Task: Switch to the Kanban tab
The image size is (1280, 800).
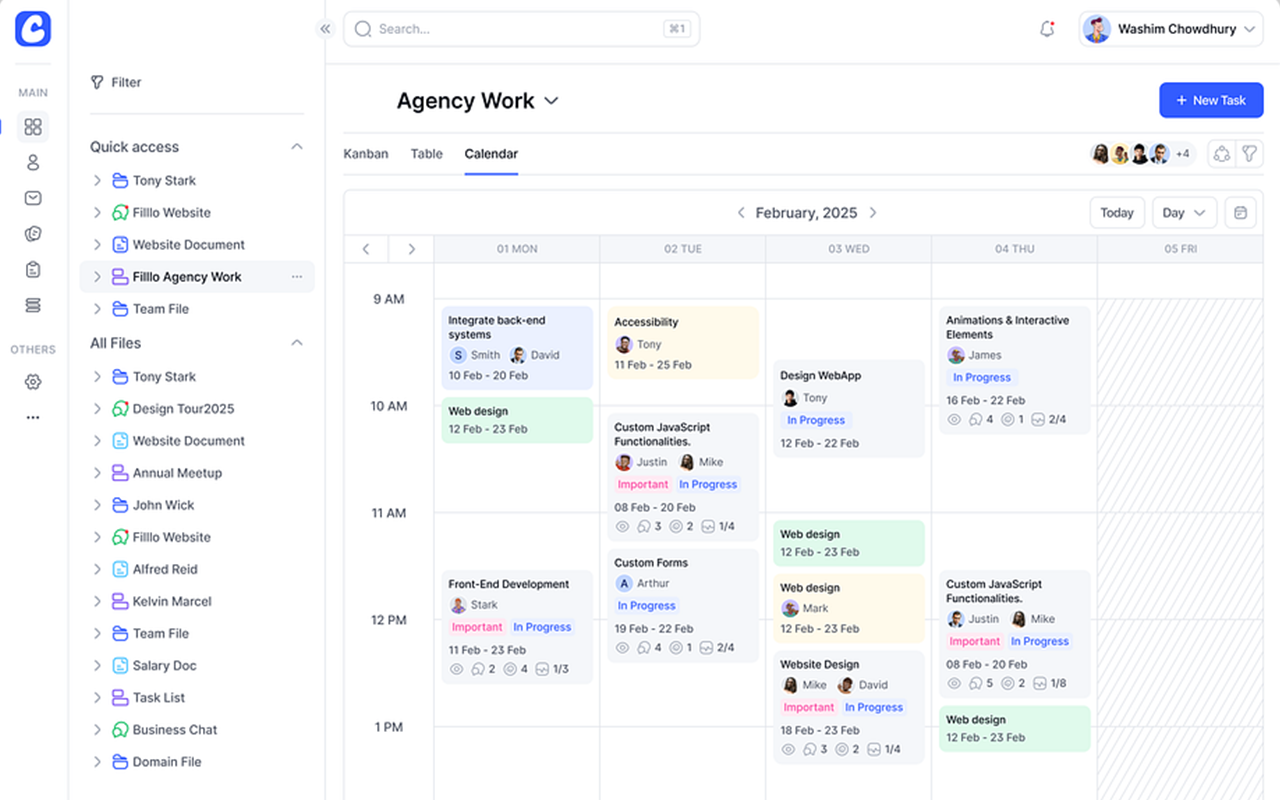Action: point(366,154)
